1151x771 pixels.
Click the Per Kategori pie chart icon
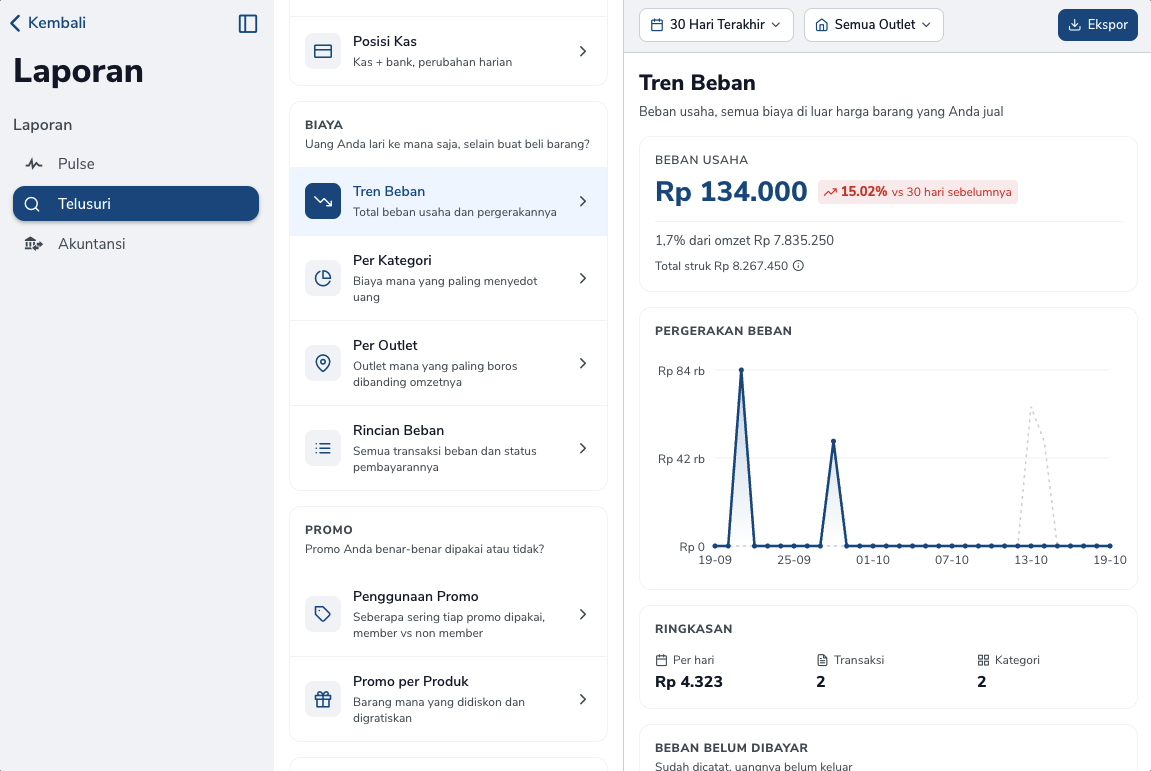pyautogui.click(x=323, y=278)
